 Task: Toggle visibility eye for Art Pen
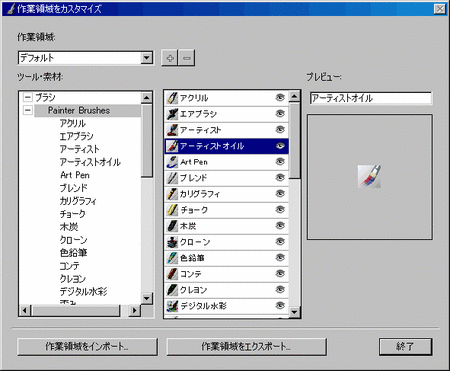pos(280,161)
